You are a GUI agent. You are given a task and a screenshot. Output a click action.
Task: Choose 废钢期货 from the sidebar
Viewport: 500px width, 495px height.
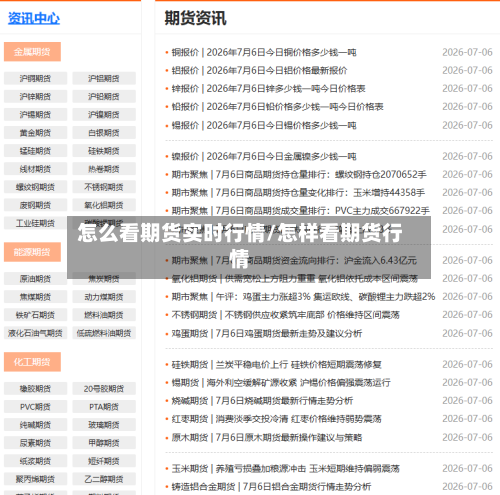coord(35,205)
